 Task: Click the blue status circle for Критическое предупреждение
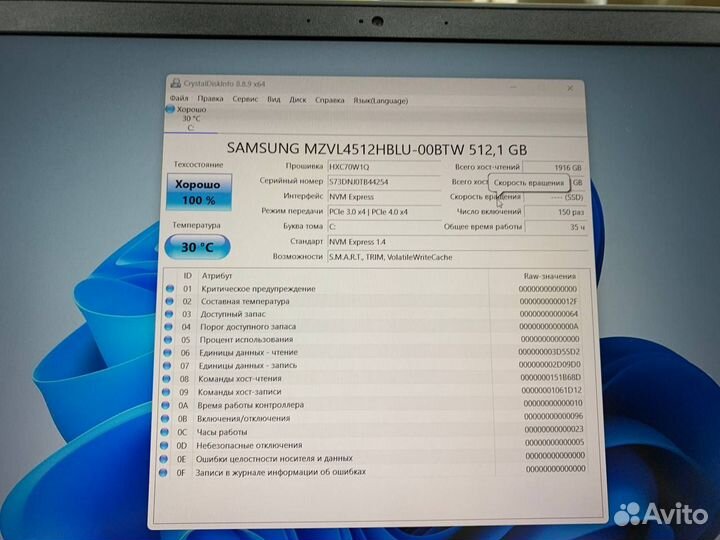pos(169,289)
